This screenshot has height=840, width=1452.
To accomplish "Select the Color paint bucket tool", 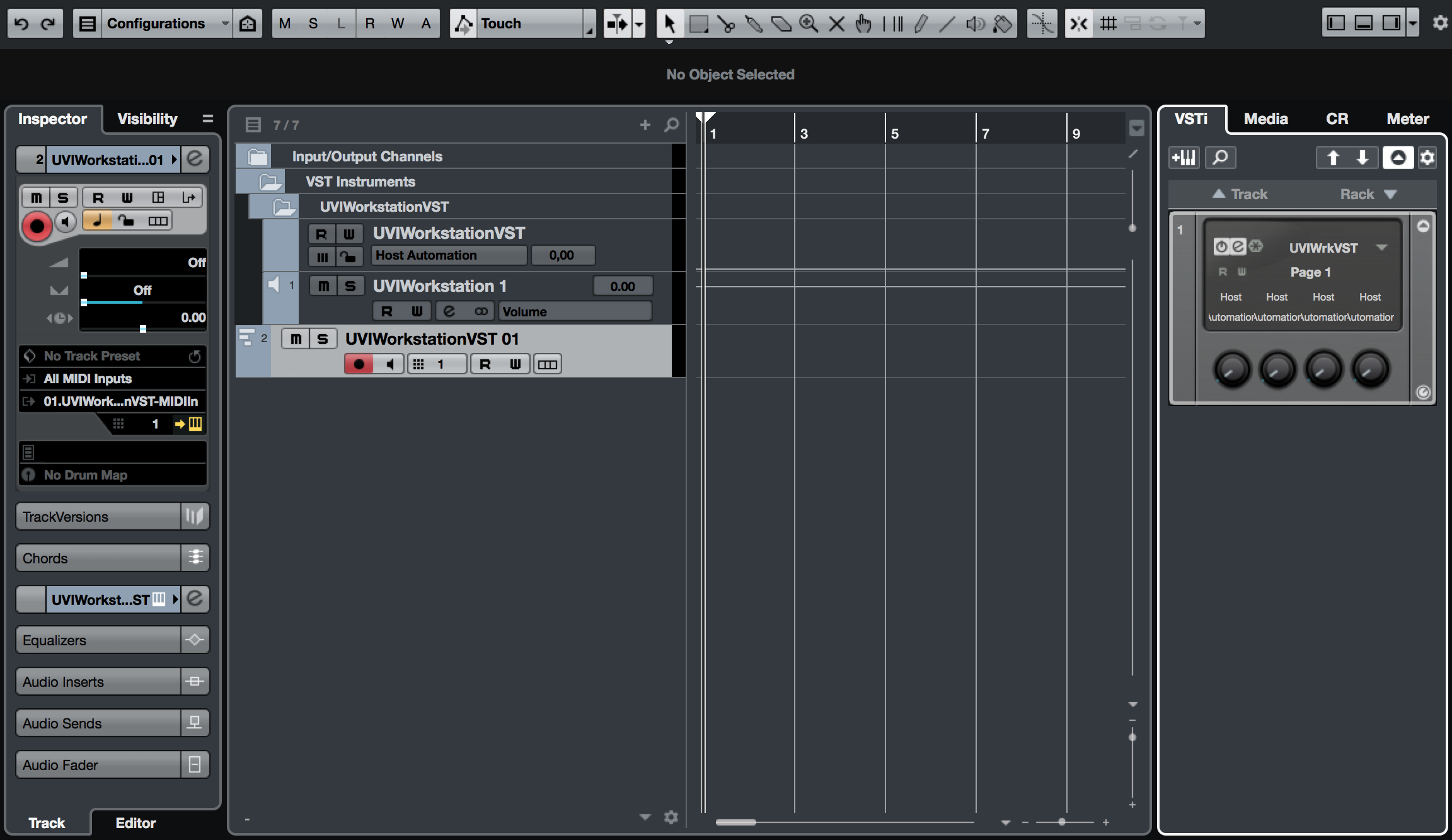I will pos(1002,24).
